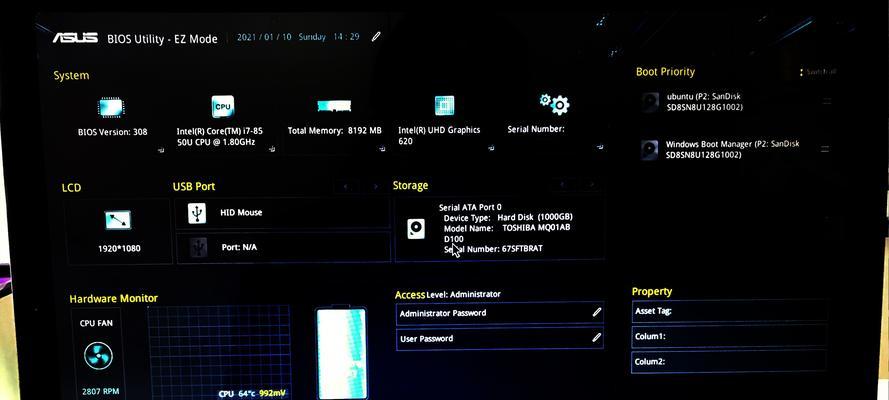Click the gears icon above Serial Number
The width and height of the screenshot is (889, 400).
pyautogui.click(x=554, y=103)
